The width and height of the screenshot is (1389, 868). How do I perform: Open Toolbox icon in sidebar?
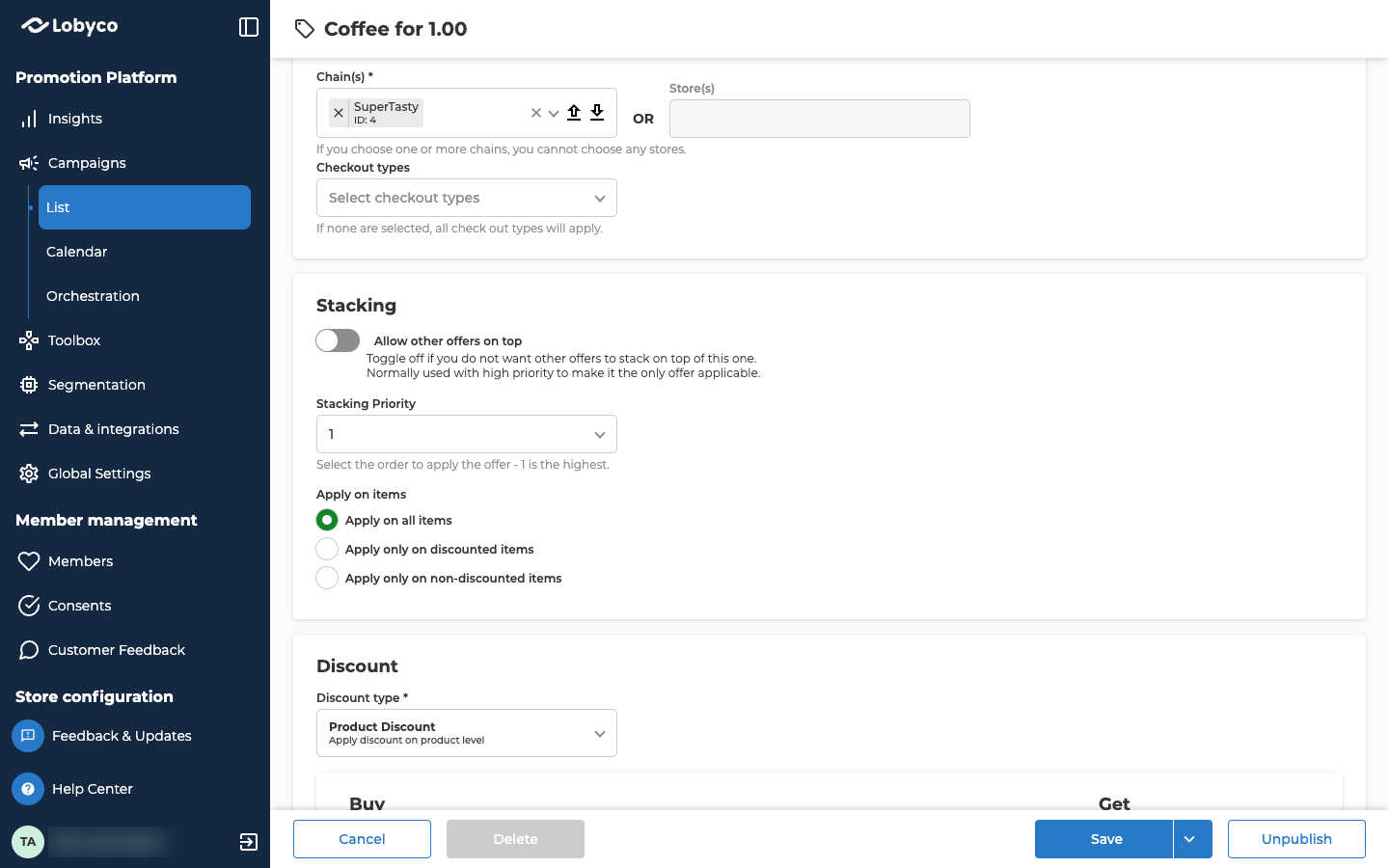(x=29, y=340)
